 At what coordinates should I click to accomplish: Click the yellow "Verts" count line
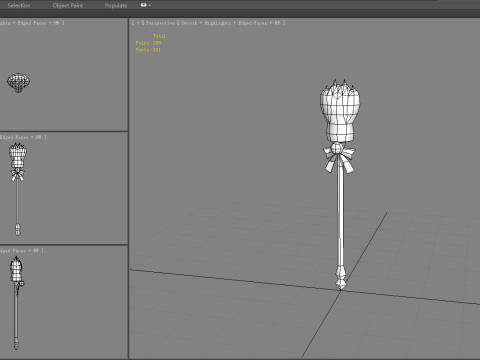click(x=148, y=50)
